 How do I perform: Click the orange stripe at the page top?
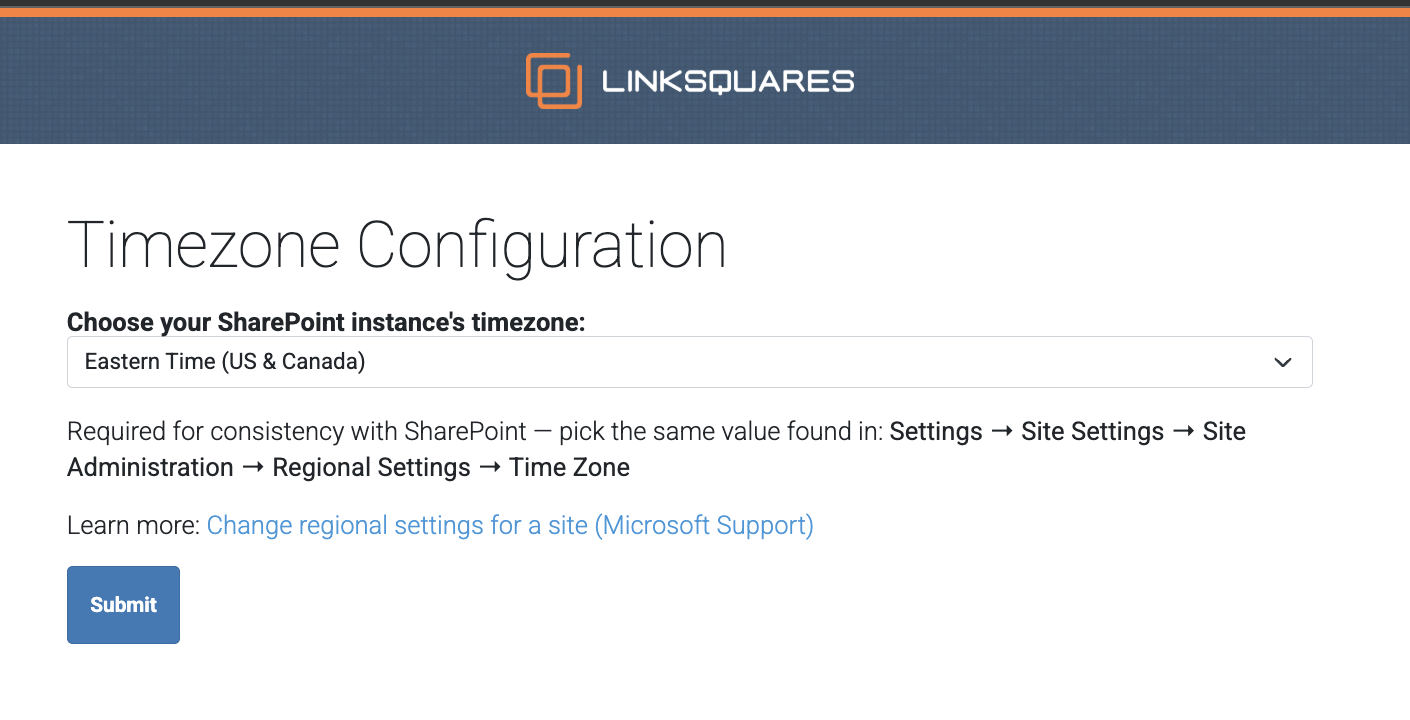[705, 12]
